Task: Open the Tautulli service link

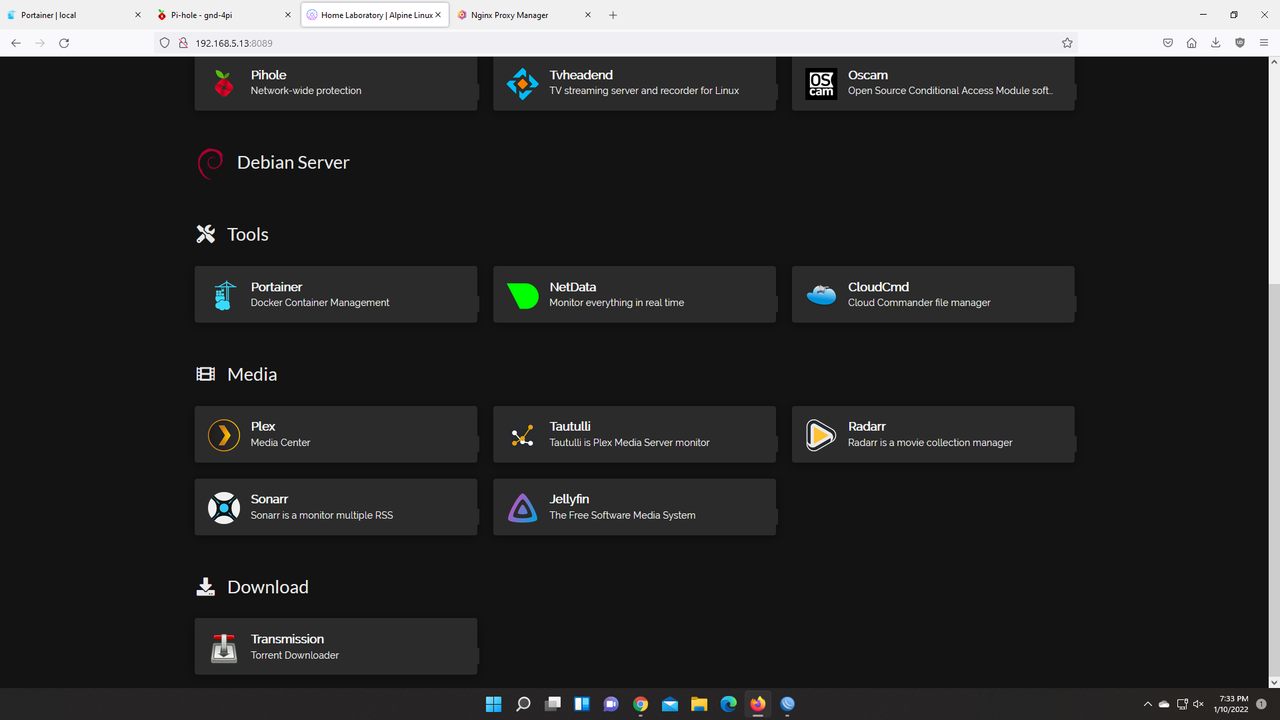Action: (634, 434)
